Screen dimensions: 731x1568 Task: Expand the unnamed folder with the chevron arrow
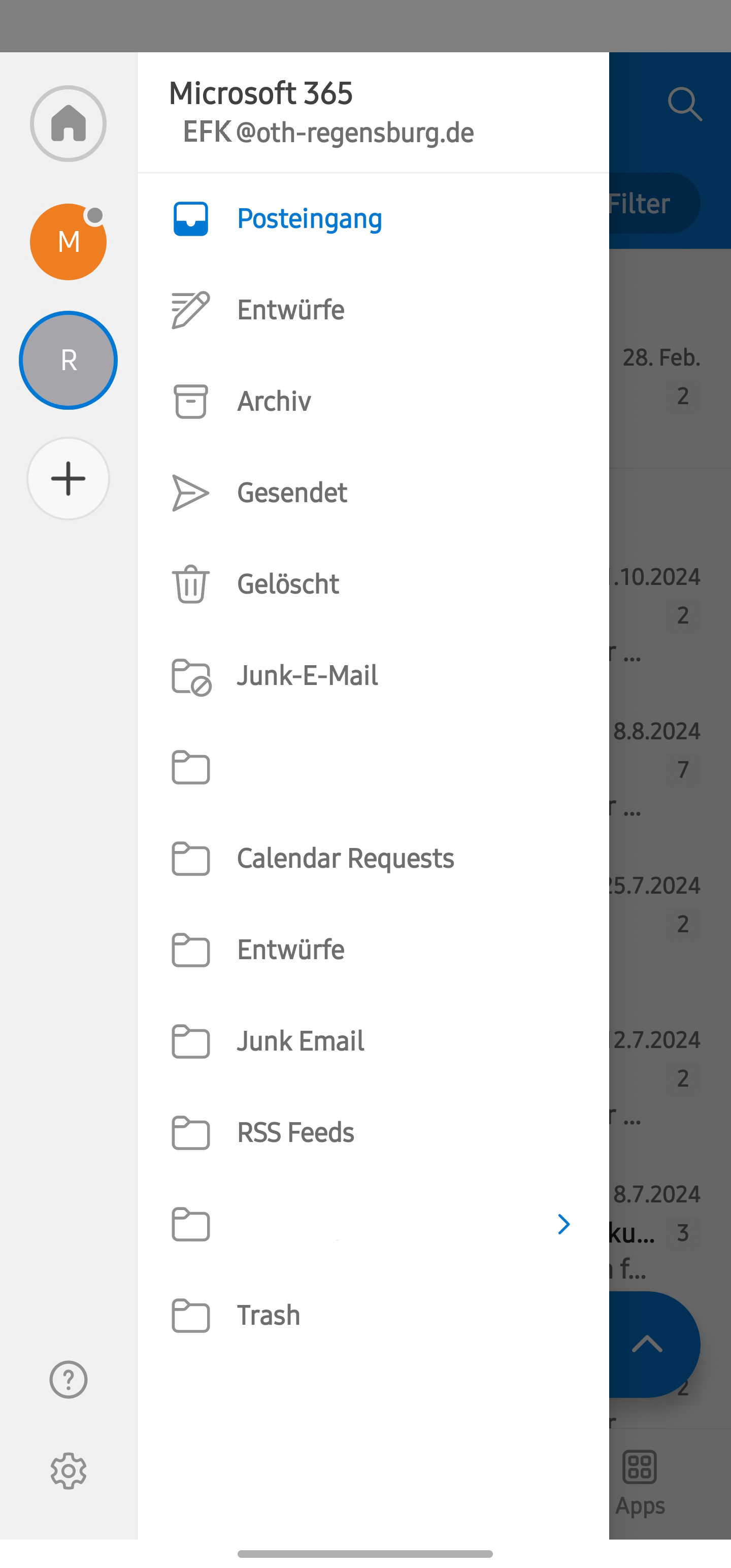pos(563,1224)
